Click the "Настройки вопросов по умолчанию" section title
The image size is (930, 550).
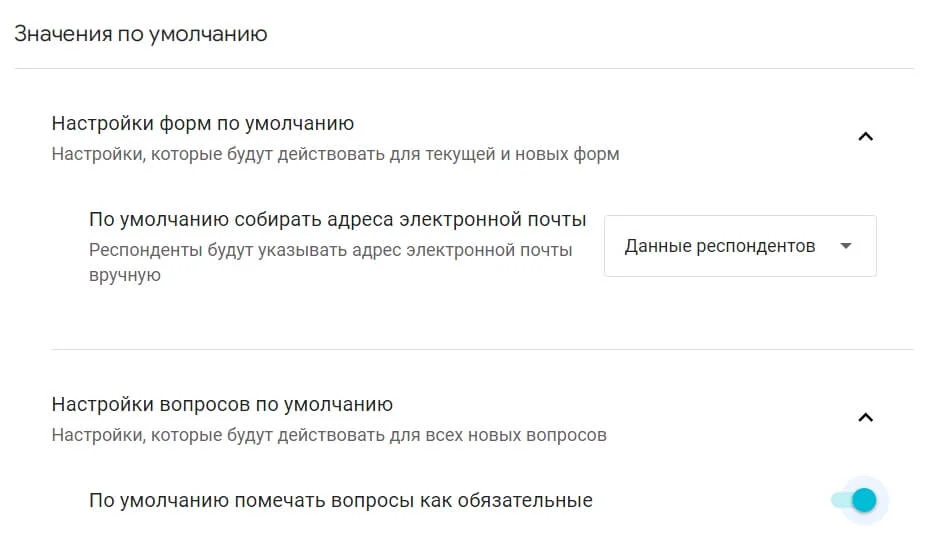[x=222, y=405]
